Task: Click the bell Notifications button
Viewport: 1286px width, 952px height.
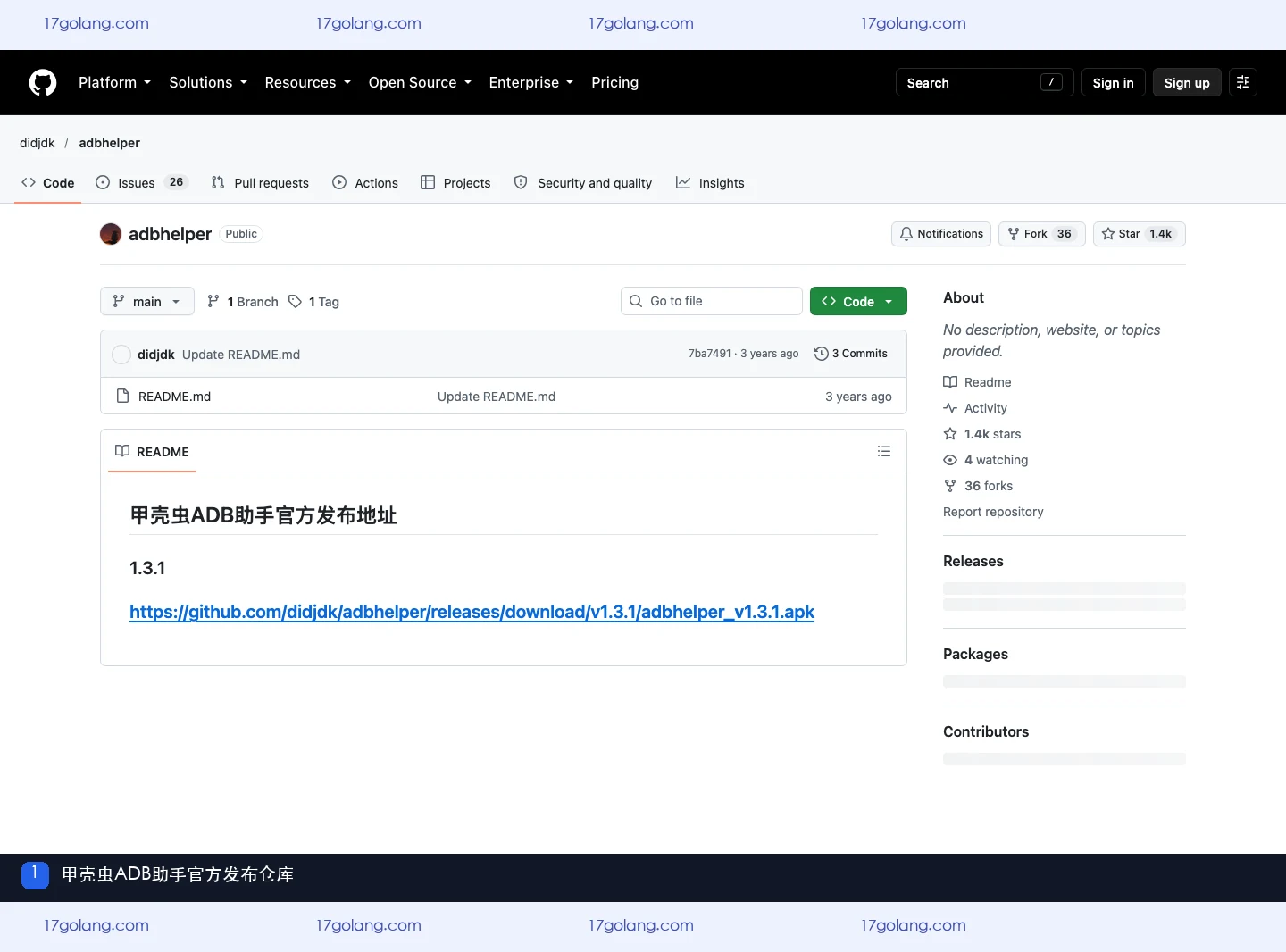Action: click(941, 234)
